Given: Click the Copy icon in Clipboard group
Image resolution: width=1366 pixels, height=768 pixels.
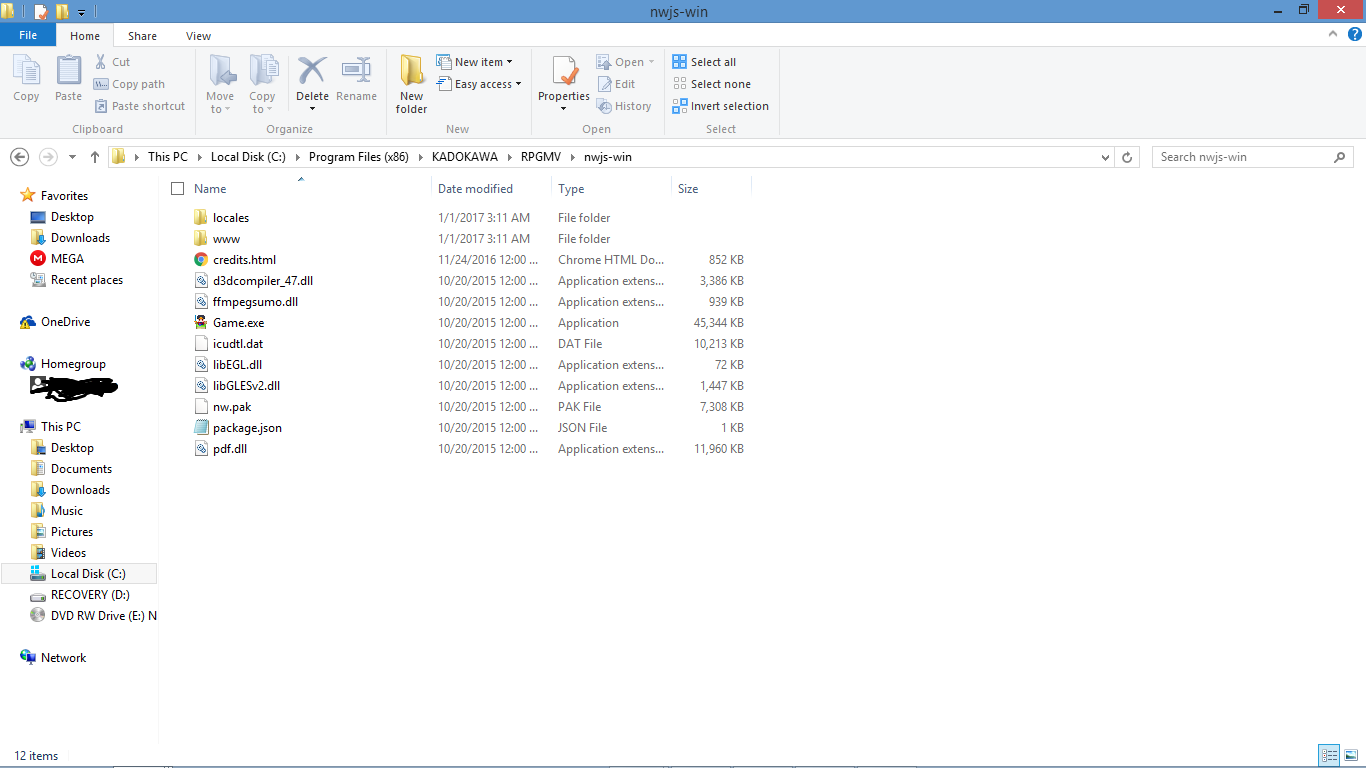Looking at the screenshot, I should pyautogui.click(x=26, y=71).
